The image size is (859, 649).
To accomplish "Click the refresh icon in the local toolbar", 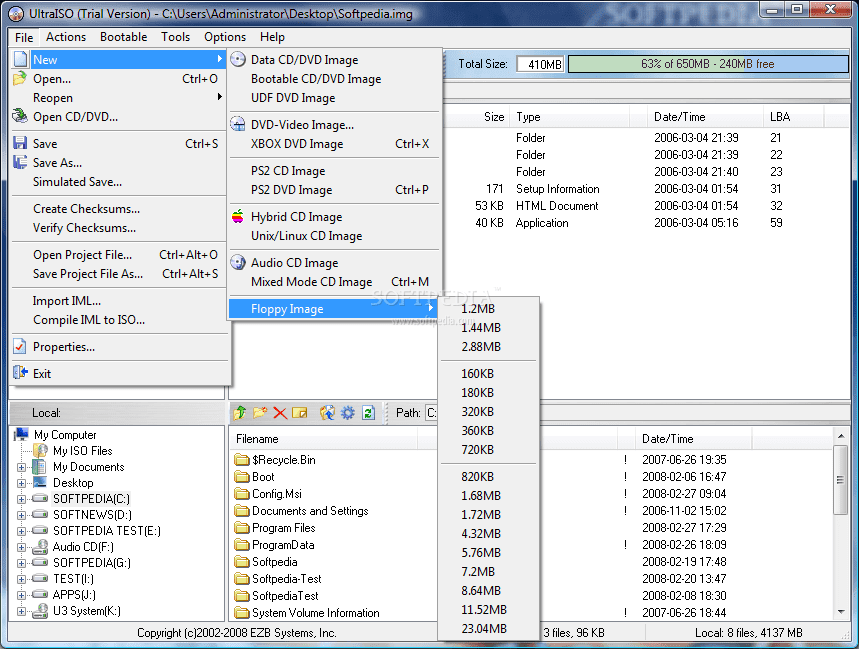I will (367, 412).
